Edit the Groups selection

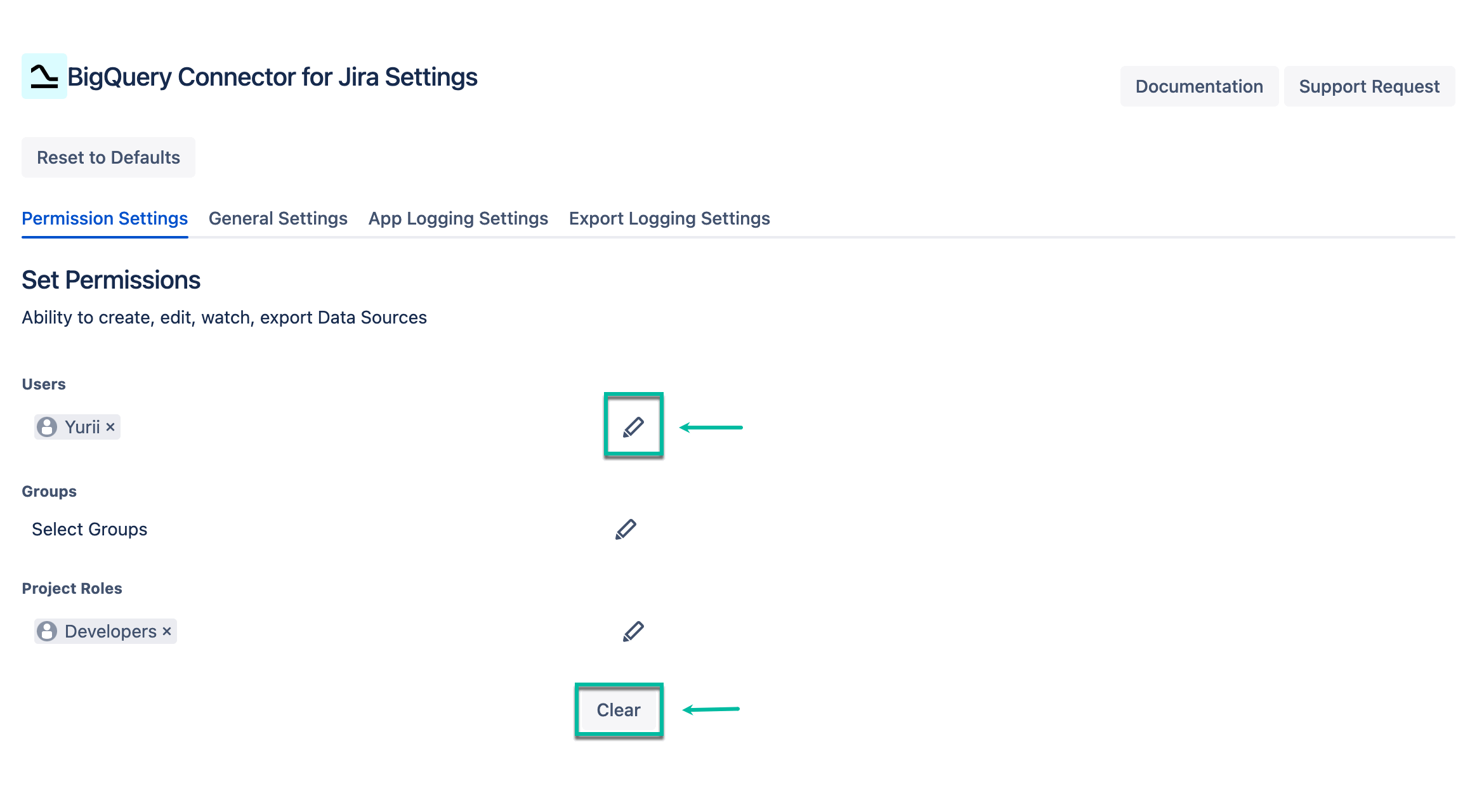click(x=626, y=528)
